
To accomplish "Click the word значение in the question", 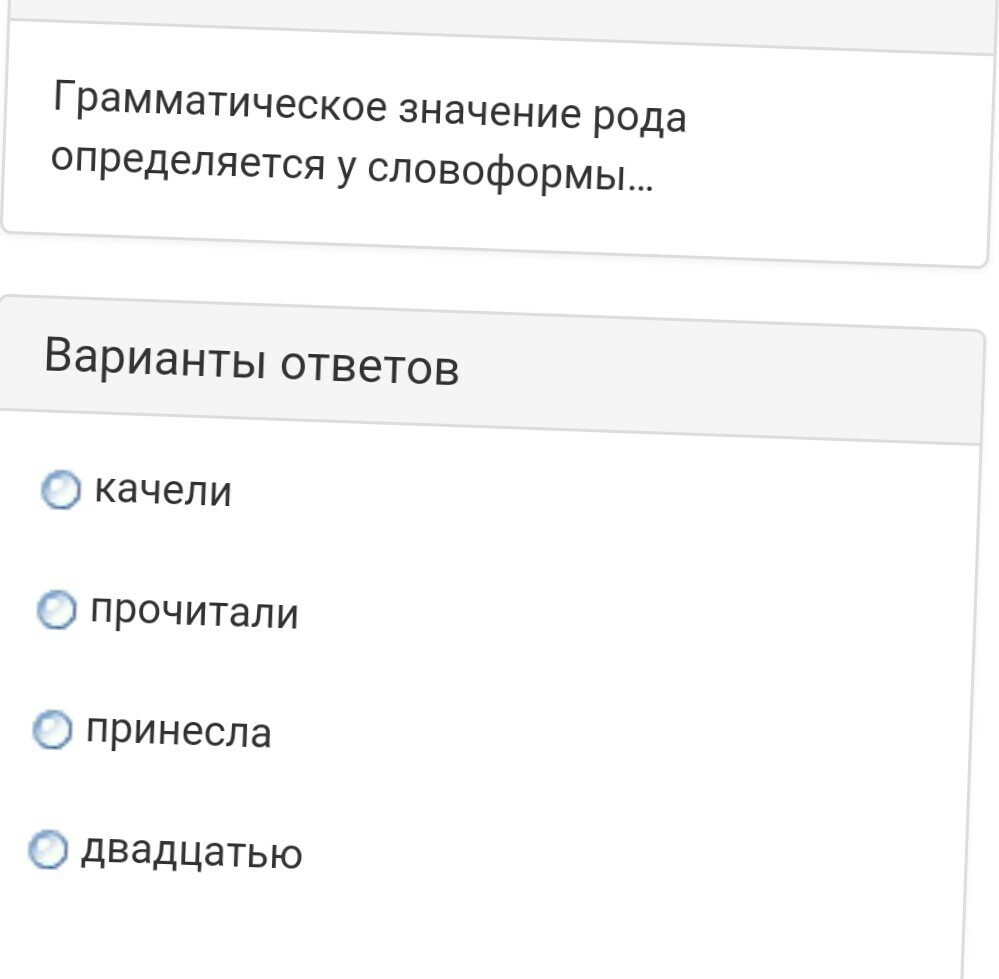I will (x=489, y=112).
